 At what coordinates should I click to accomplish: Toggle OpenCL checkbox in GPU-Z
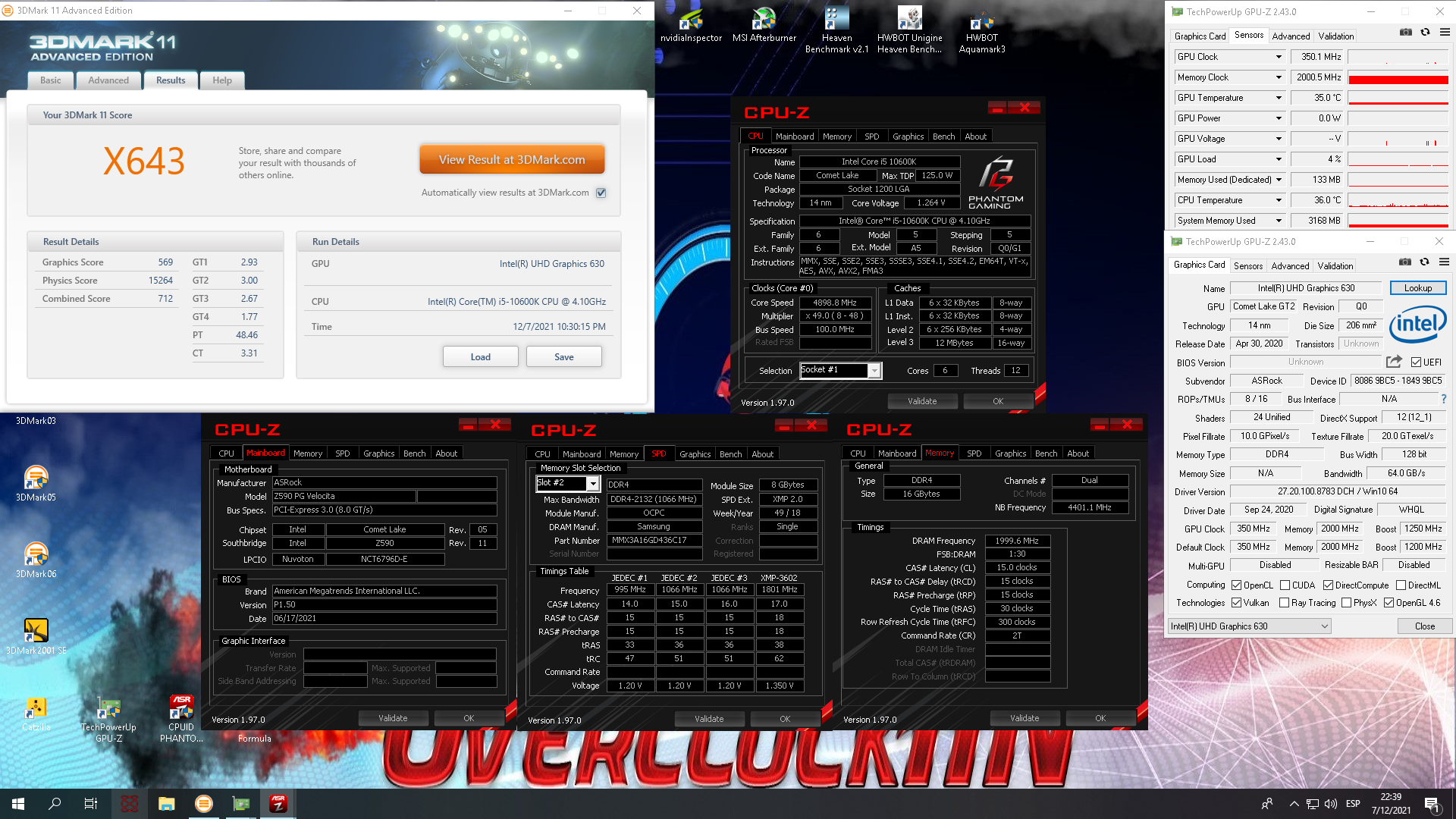tap(1237, 585)
